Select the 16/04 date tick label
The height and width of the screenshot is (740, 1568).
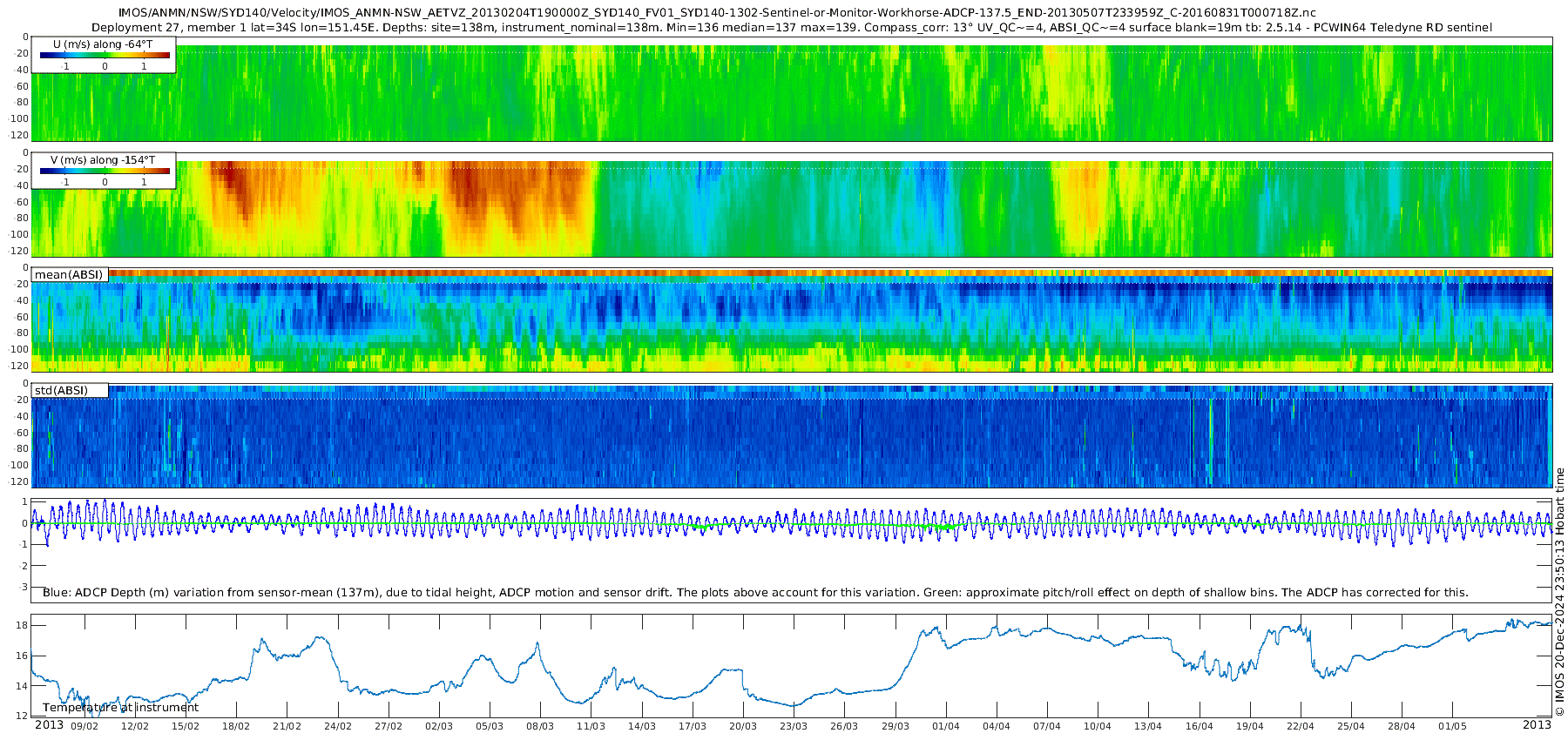click(1200, 726)
